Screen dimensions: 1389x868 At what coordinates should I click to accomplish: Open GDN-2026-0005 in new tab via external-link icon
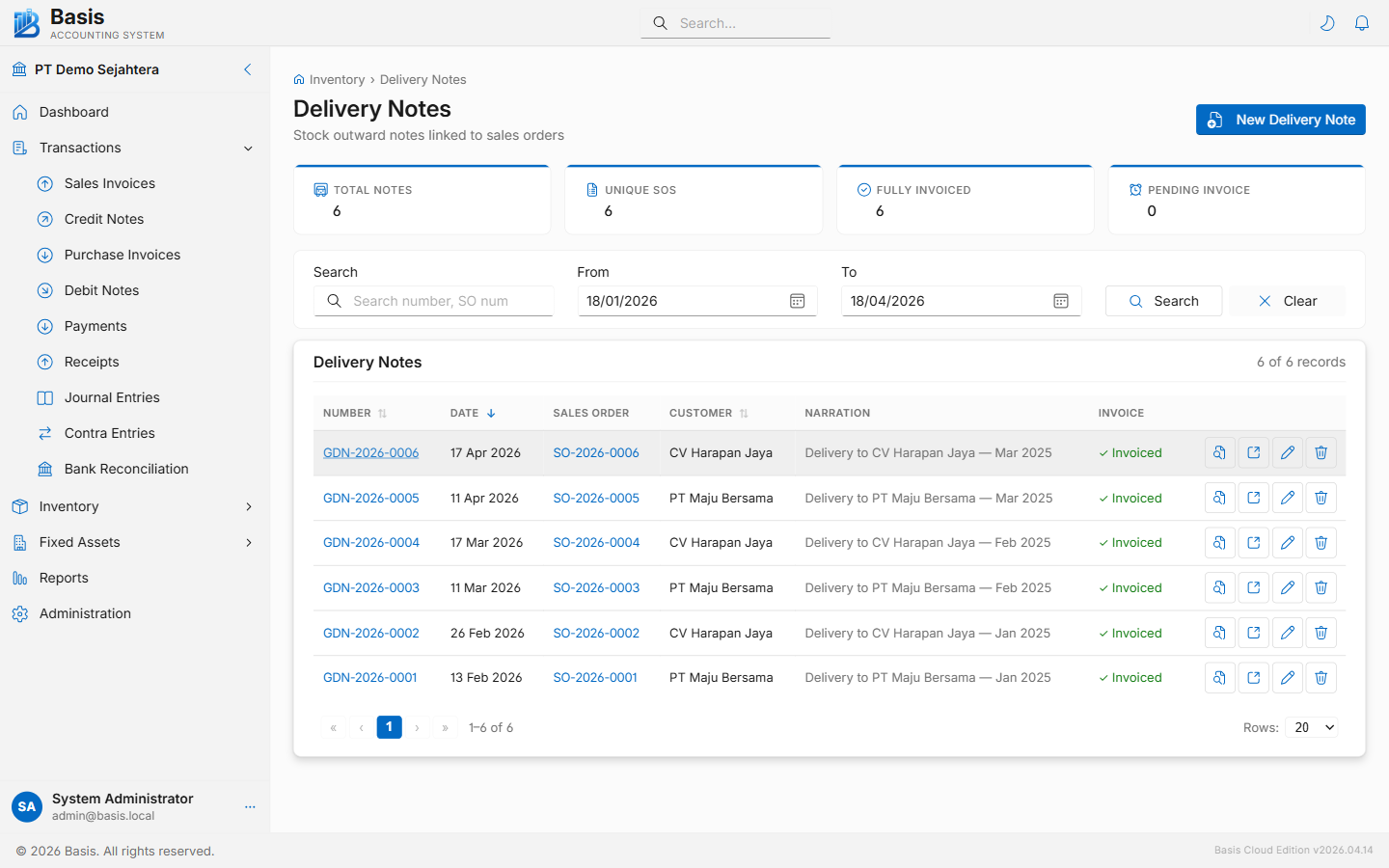tap(1253, 498)
